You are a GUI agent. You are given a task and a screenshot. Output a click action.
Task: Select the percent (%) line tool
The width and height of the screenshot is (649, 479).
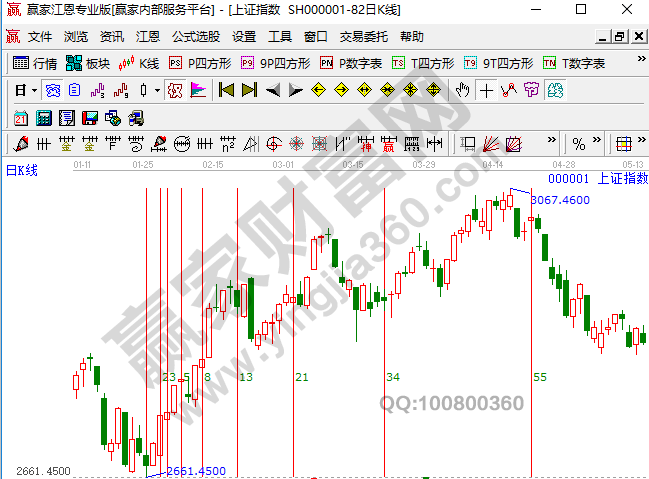tap(579, 144)
